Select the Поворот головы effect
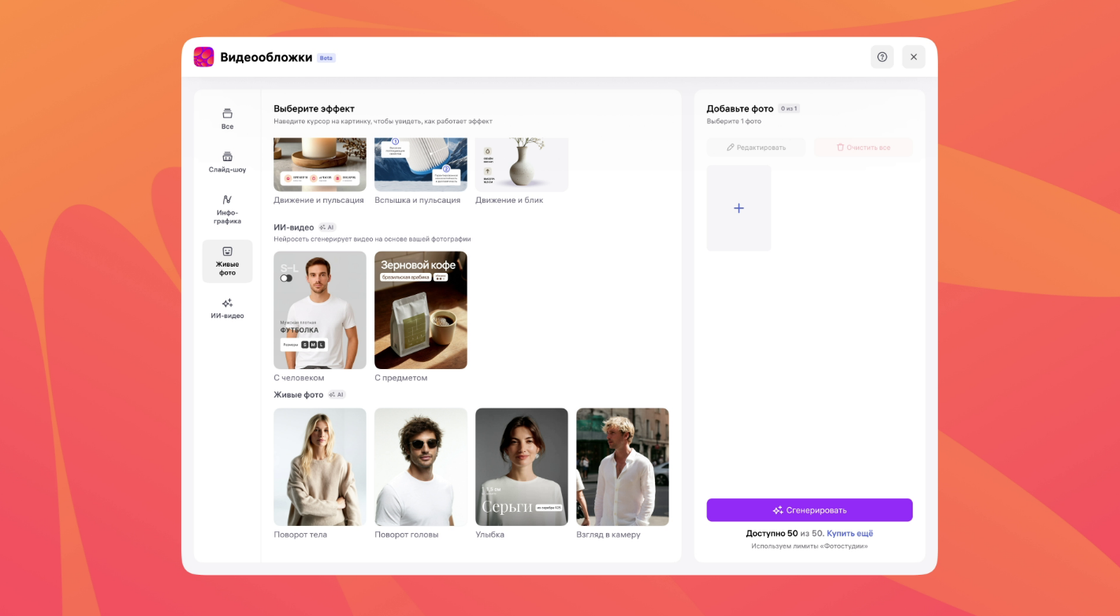Image resolution: width=1120 pixels, height=616 pixels. (420, 466)
